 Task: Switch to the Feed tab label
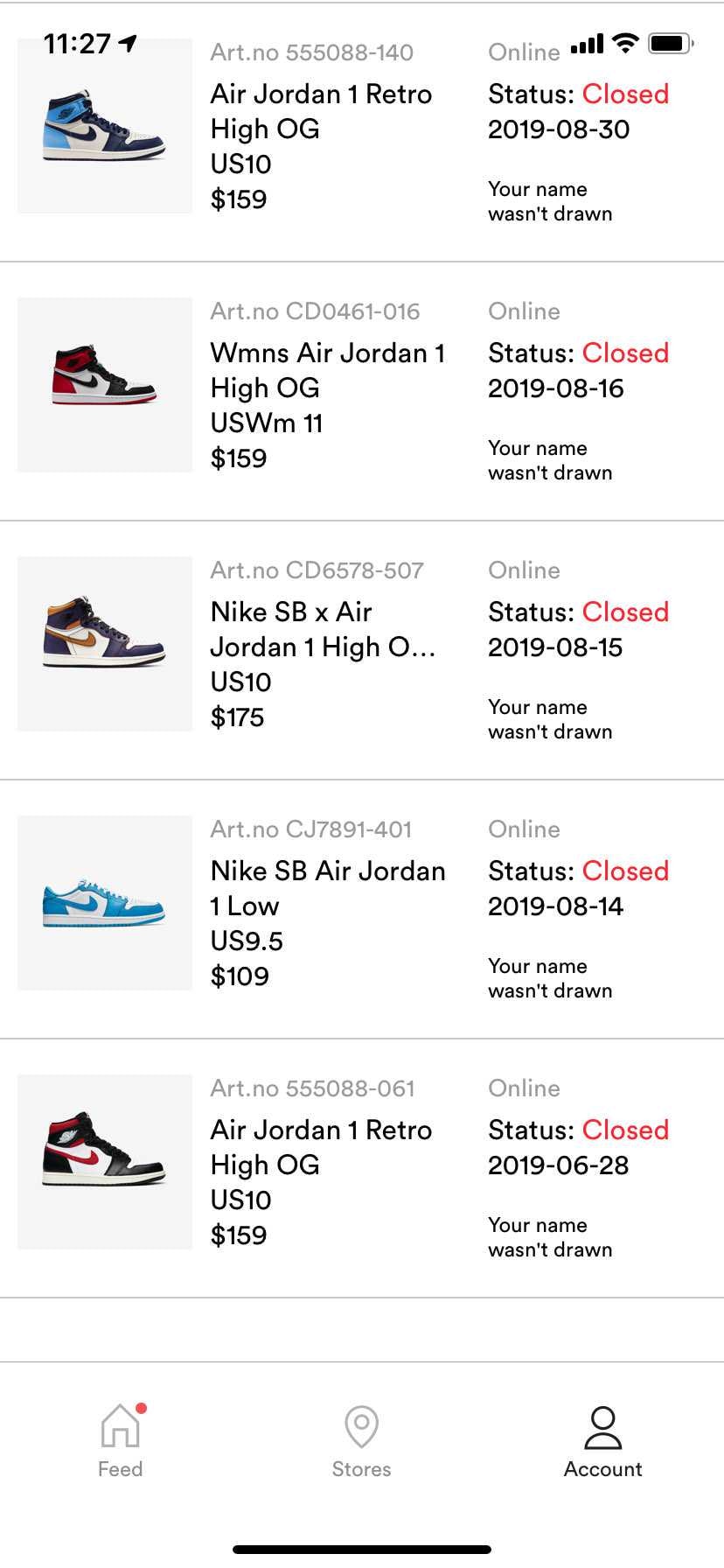tap(121, 1469)
